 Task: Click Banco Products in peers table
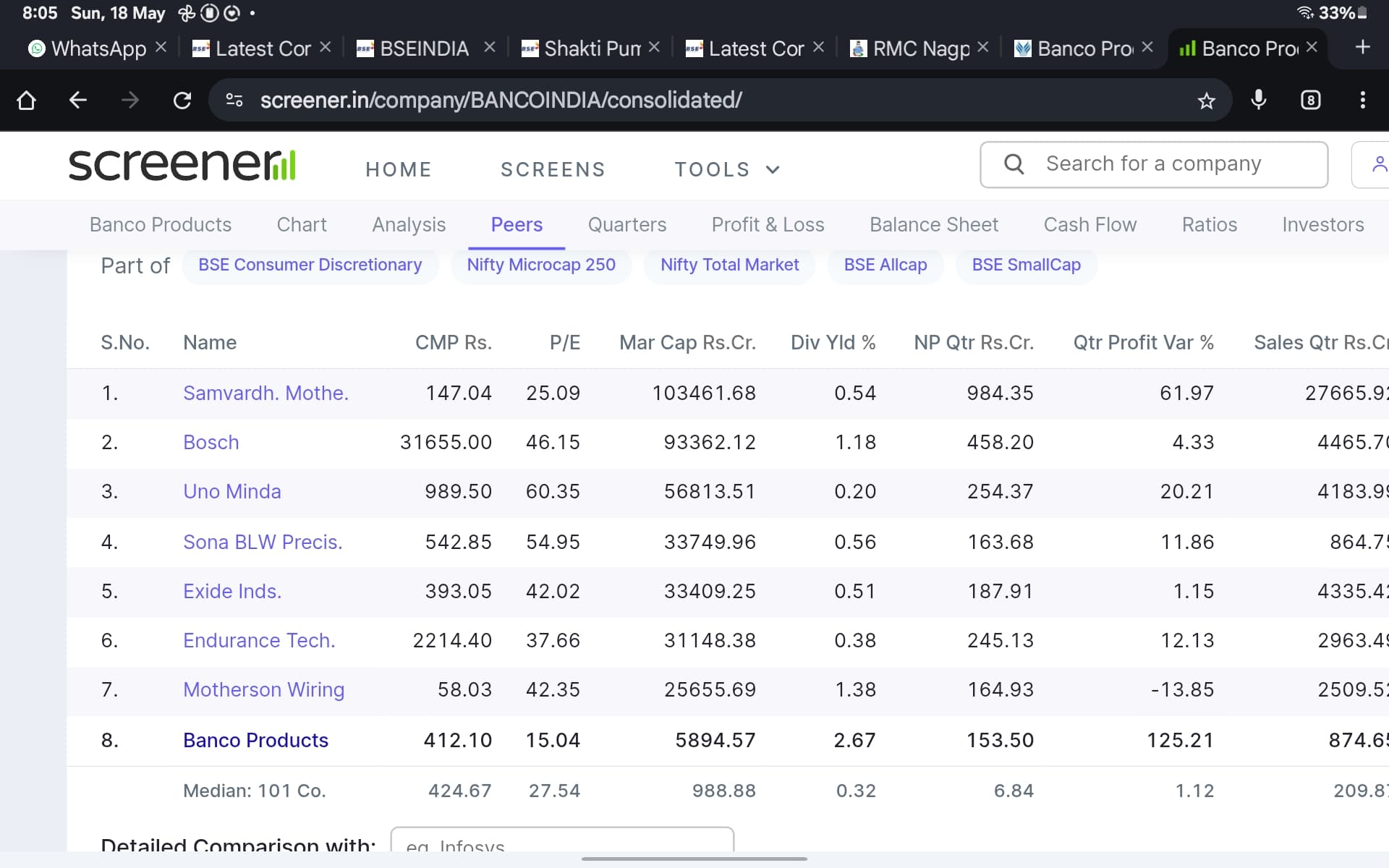pos(255,740)
